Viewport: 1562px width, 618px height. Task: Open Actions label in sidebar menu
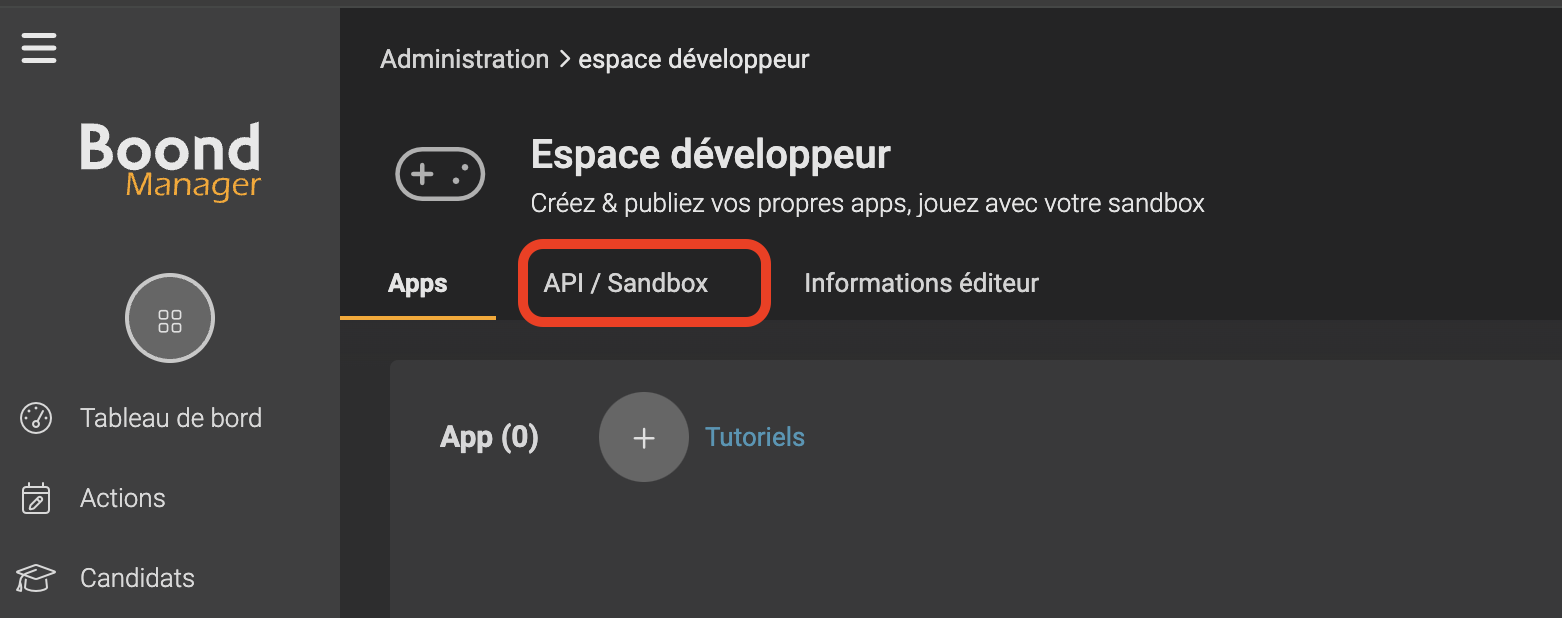click(123, 498)
